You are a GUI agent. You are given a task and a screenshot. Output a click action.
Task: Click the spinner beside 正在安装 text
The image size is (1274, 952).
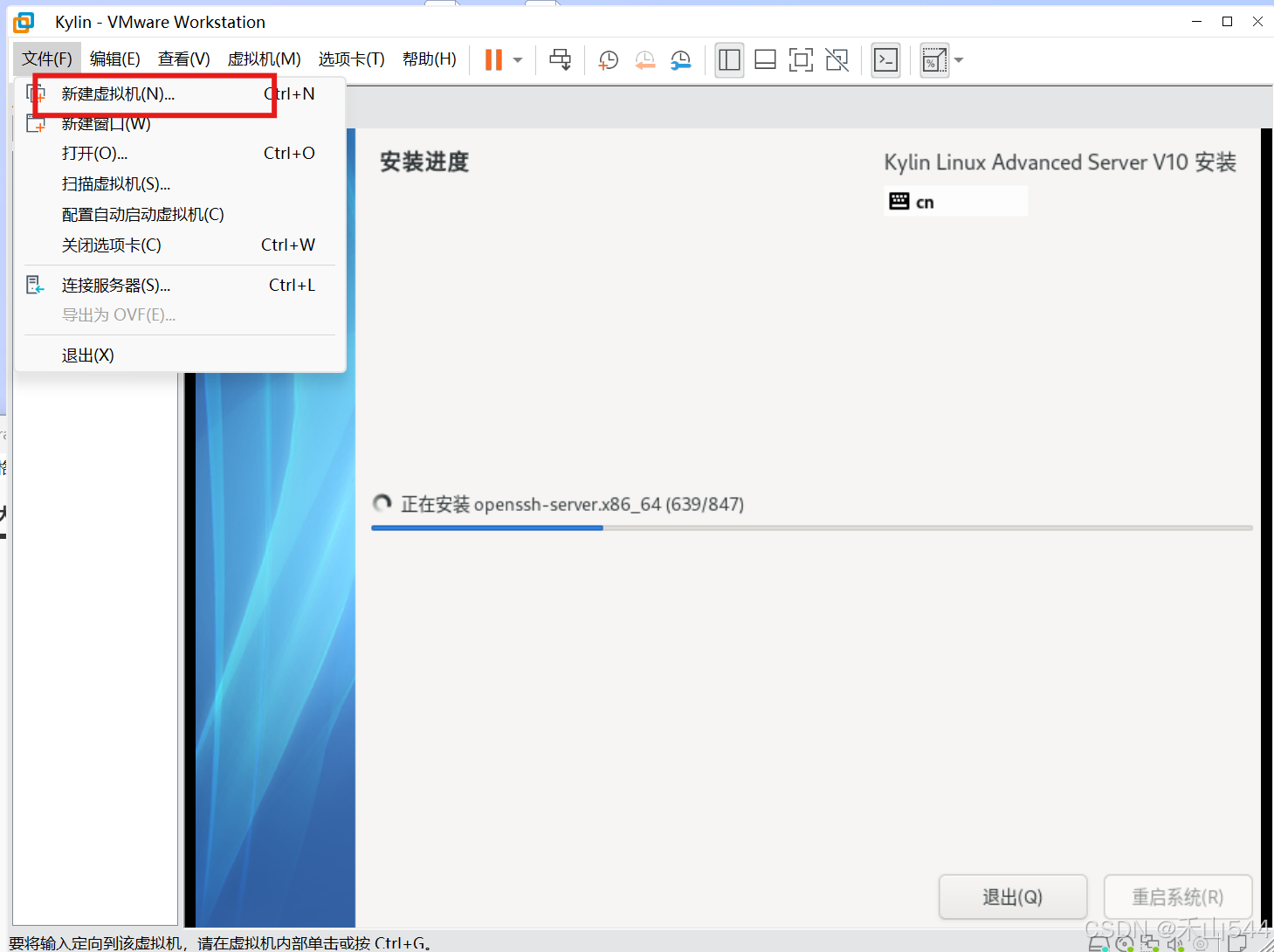(x=382, y=503)
